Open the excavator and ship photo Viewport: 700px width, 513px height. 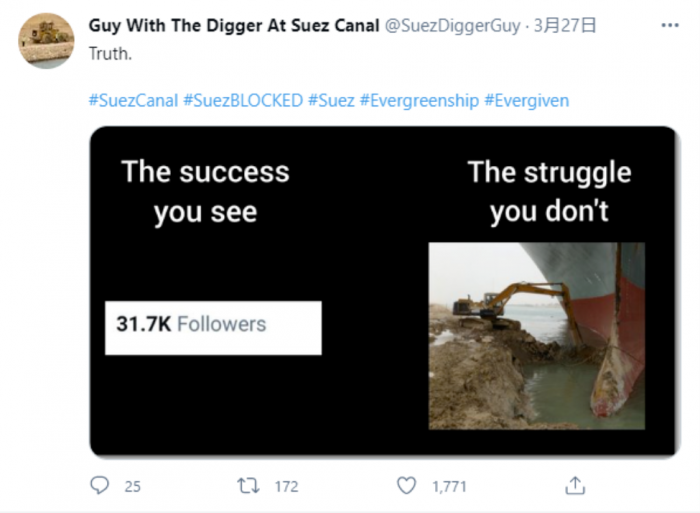[537, 336]
